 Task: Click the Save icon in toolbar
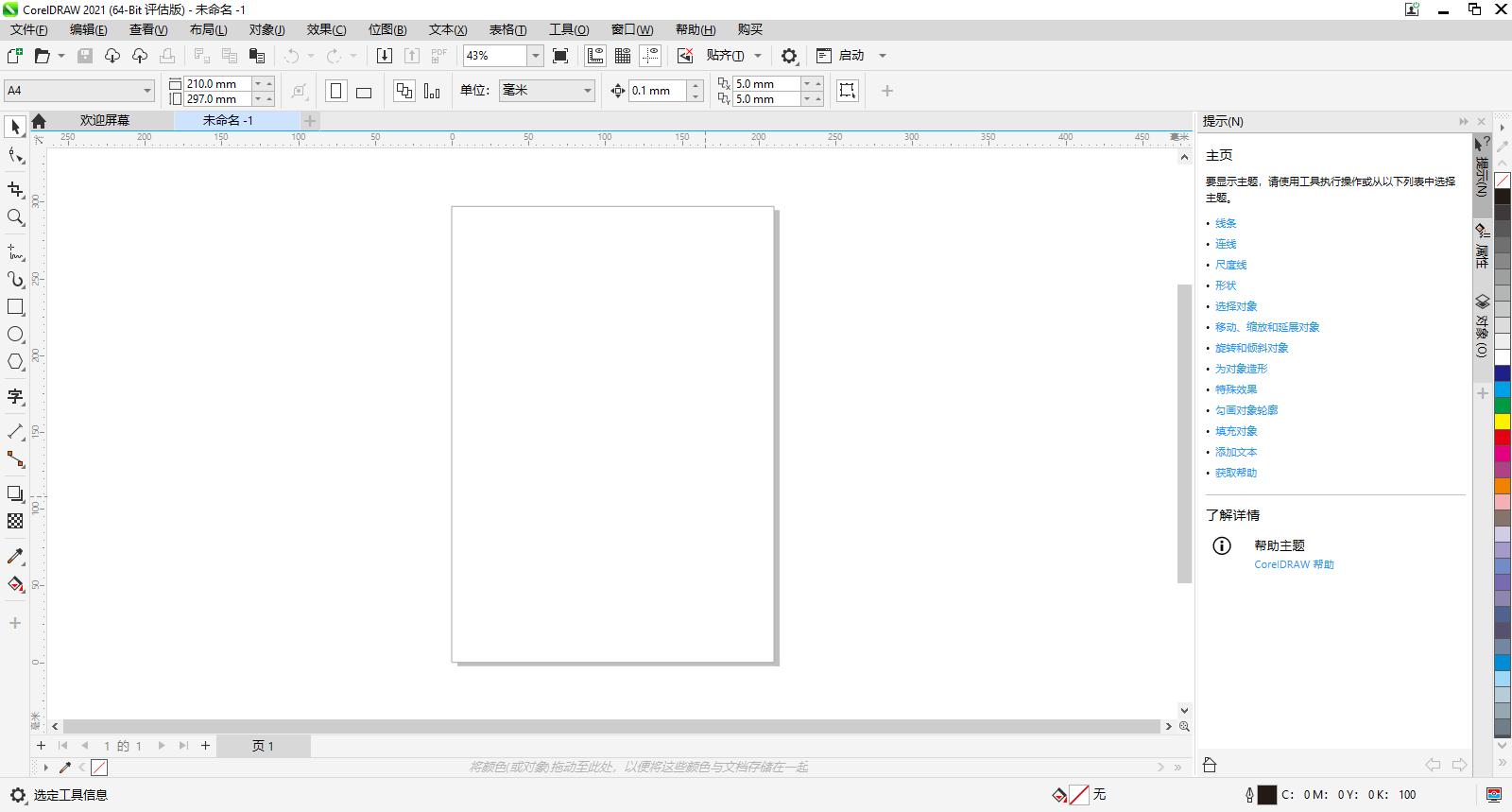pyautogui.click(x=85, y=56)
